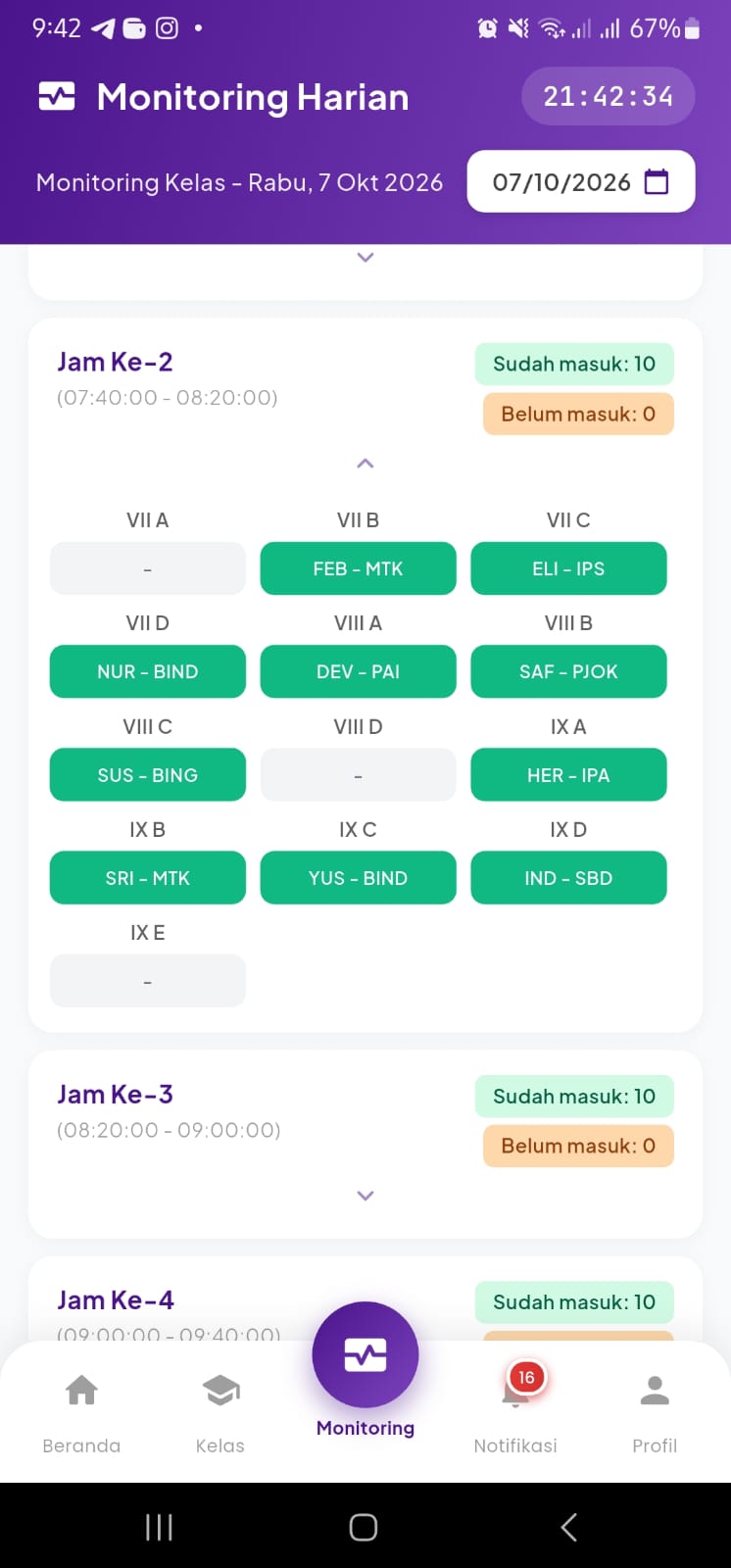Screen dimensions: 731x1568
Task: Select FEB - MTK for class VII B
Action: (358, 568)
